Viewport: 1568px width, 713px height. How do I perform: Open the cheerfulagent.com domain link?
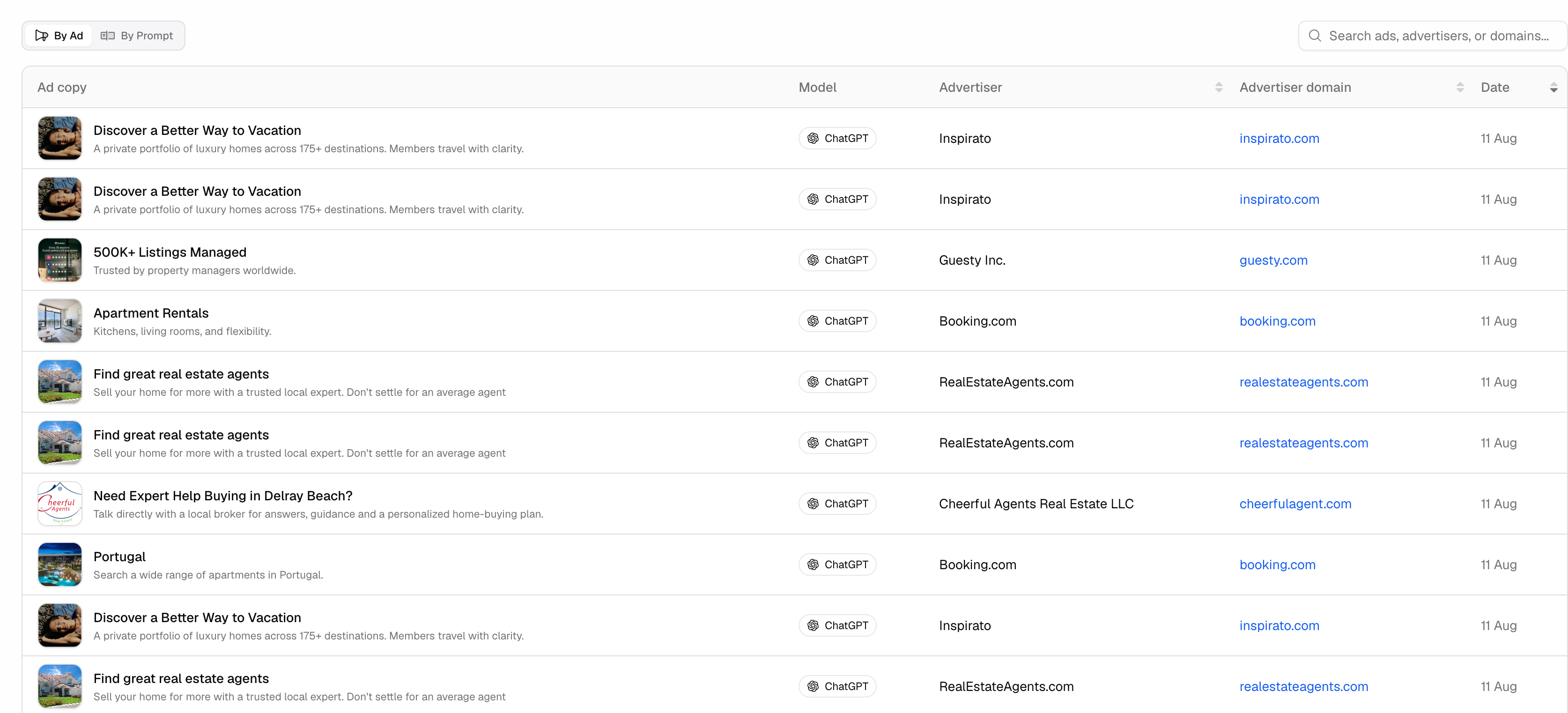click(x=1295, y=504)
